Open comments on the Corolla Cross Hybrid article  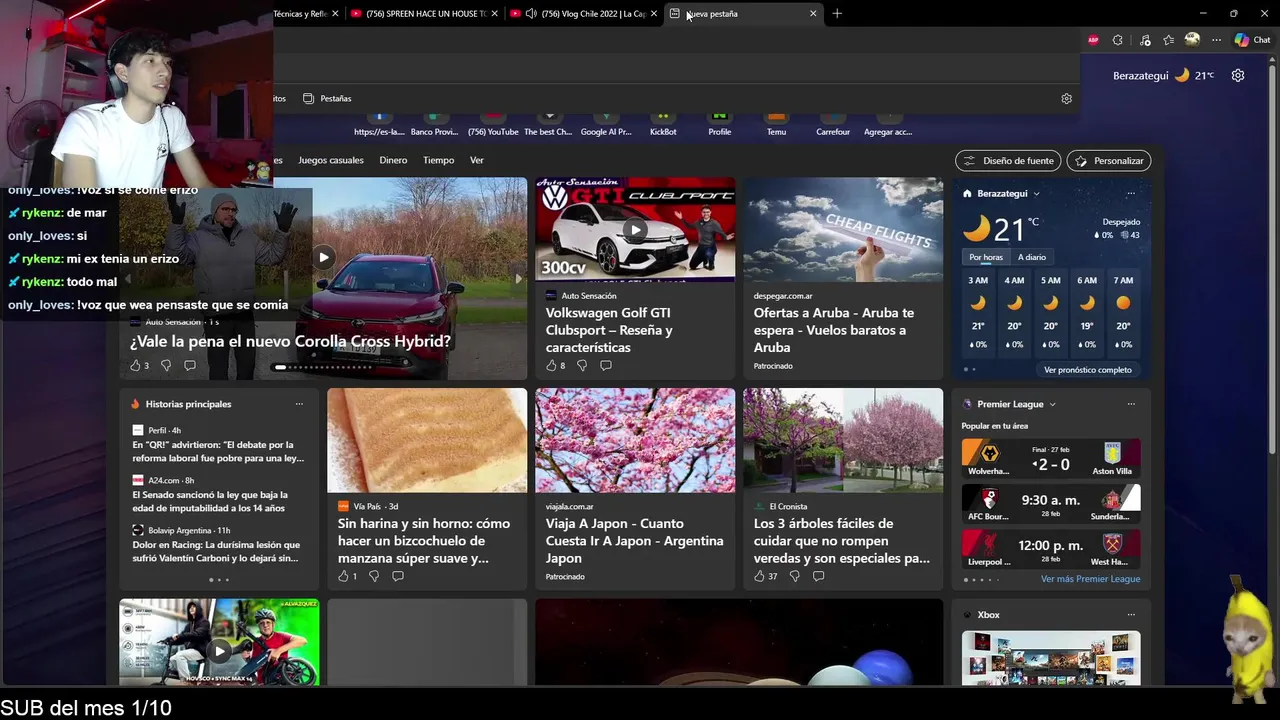click(190, 365)
